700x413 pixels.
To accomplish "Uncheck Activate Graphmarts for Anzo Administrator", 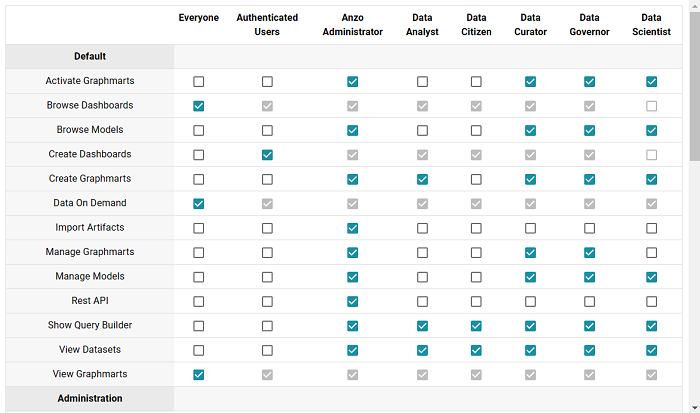I will [x=352, y=81].
